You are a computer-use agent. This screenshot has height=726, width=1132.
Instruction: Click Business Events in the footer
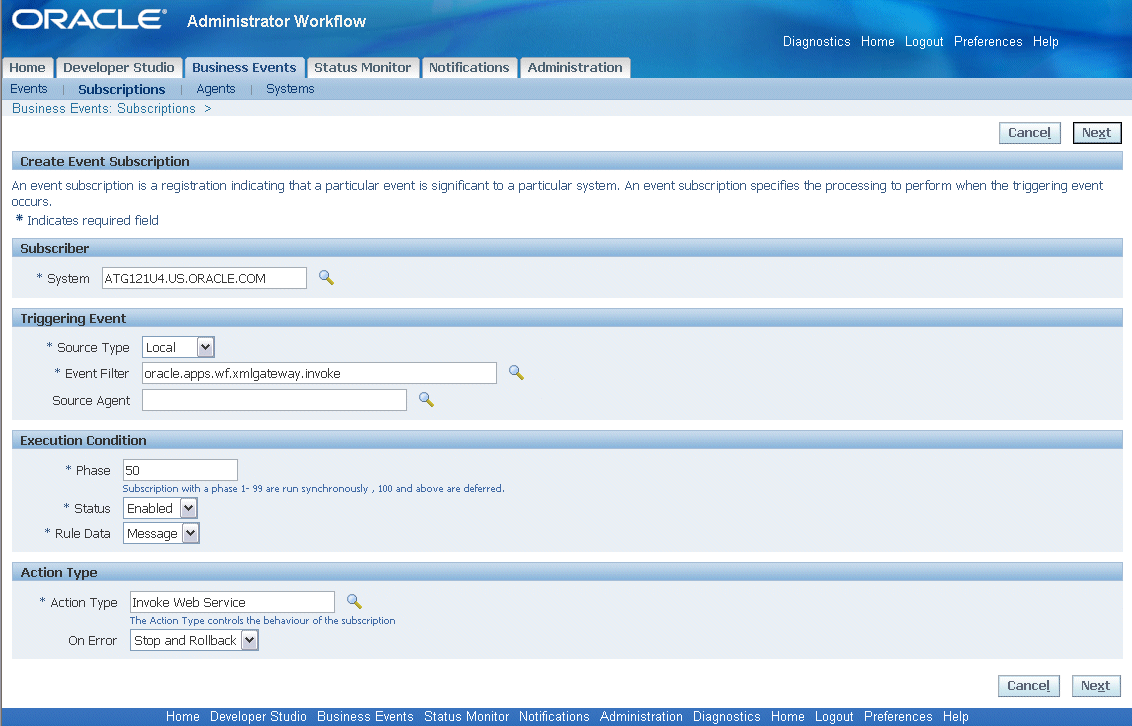pos(365,717)
